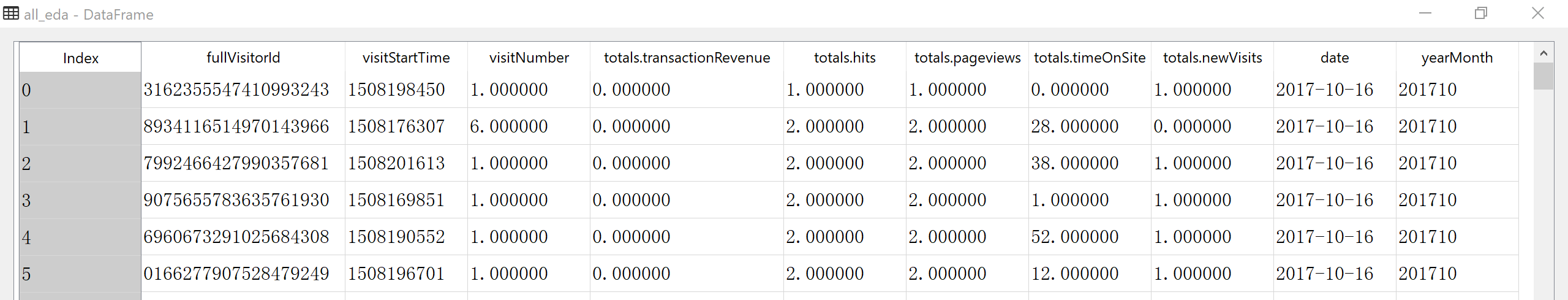Minimize the all_eda DataFrame window

[1425, 13]
